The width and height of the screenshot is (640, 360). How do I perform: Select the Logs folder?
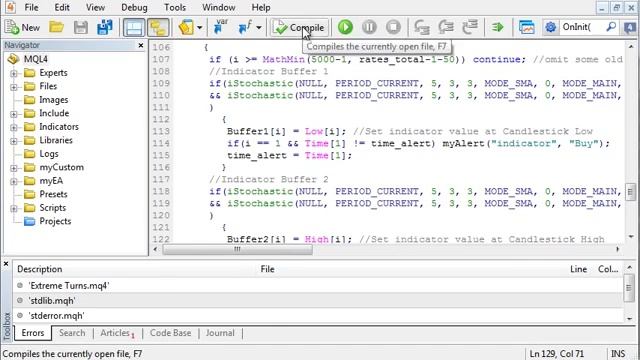(x=49, y=154)
